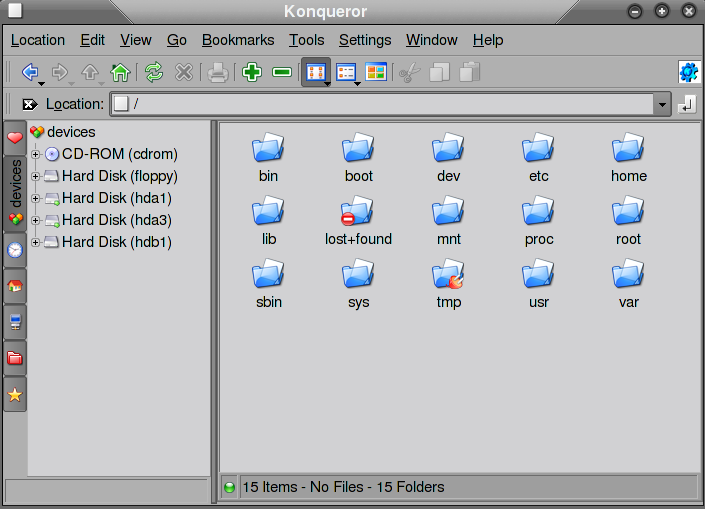
Task: Expand the Hard Disk (hdb1) node
Action: coord(36,242)
